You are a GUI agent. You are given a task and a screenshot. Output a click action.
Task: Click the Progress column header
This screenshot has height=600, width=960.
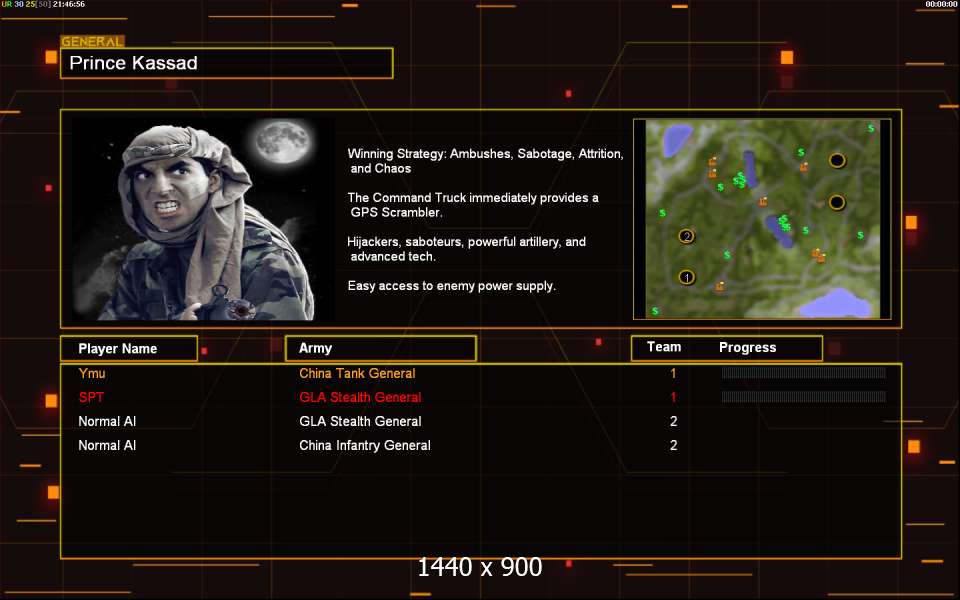[747, 347]
